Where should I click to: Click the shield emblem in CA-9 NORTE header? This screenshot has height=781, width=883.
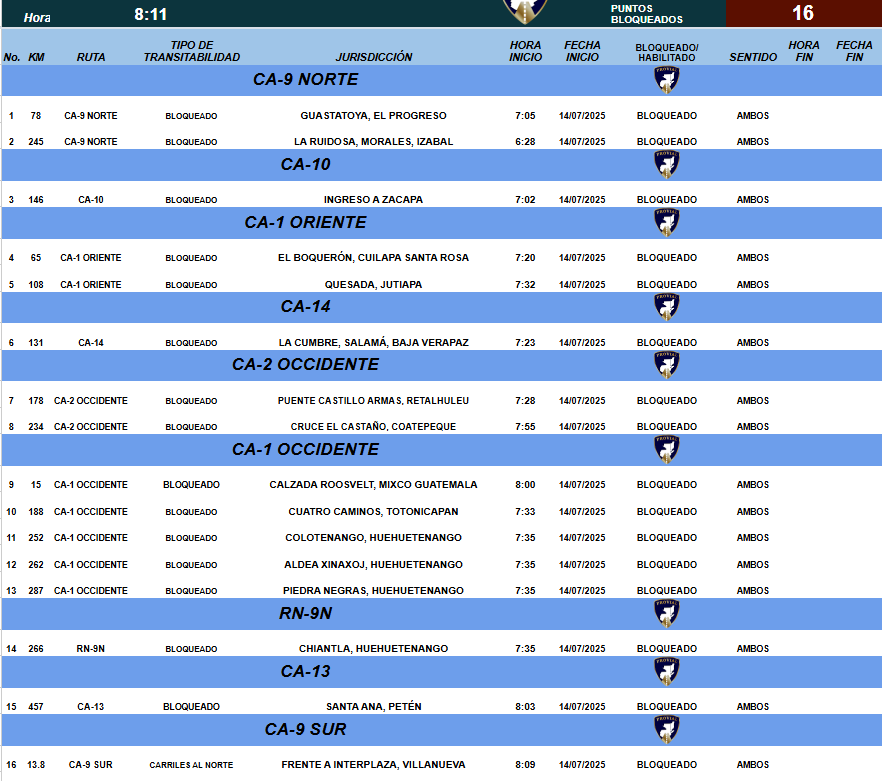(x=666, y=80)
